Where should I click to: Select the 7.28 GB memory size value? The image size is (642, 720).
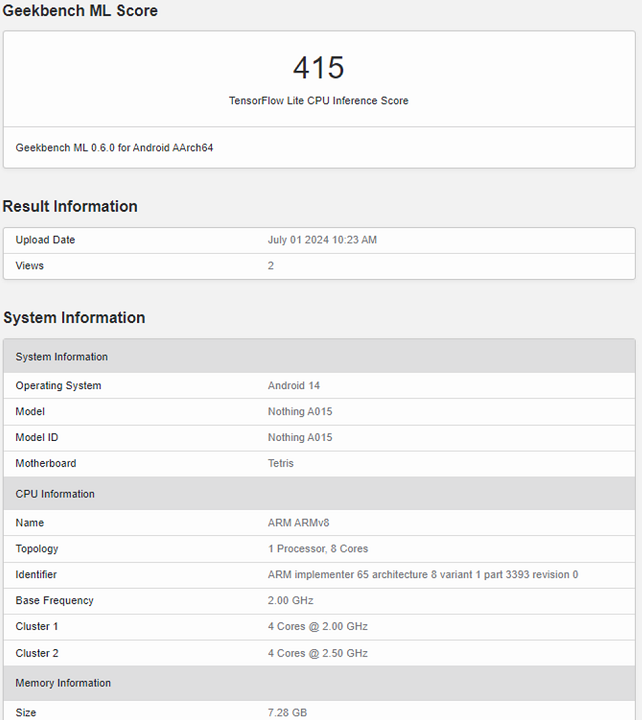click(x=287, y=713)
